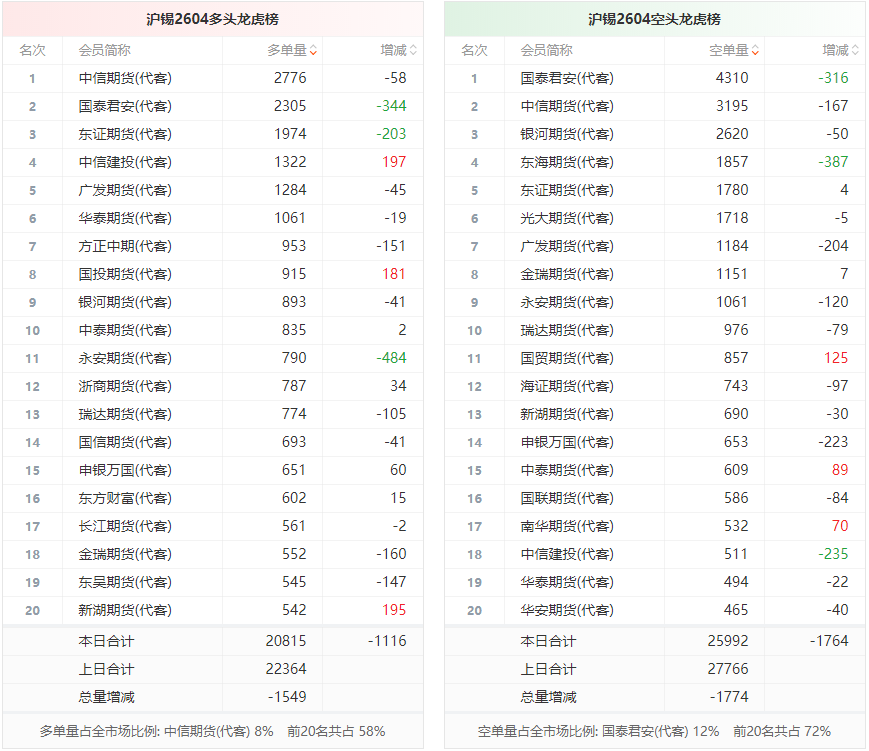Select 银河期货(代客) in short table
The height and width of the screenshot is (751, 869).
click(x=567, y=134)
